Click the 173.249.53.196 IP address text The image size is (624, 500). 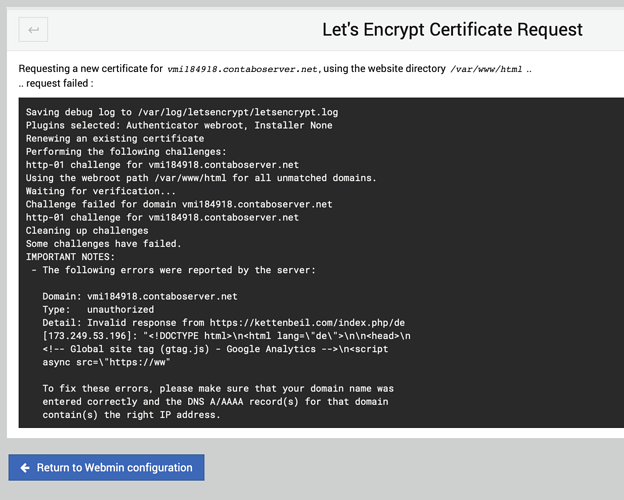(87, 336)
